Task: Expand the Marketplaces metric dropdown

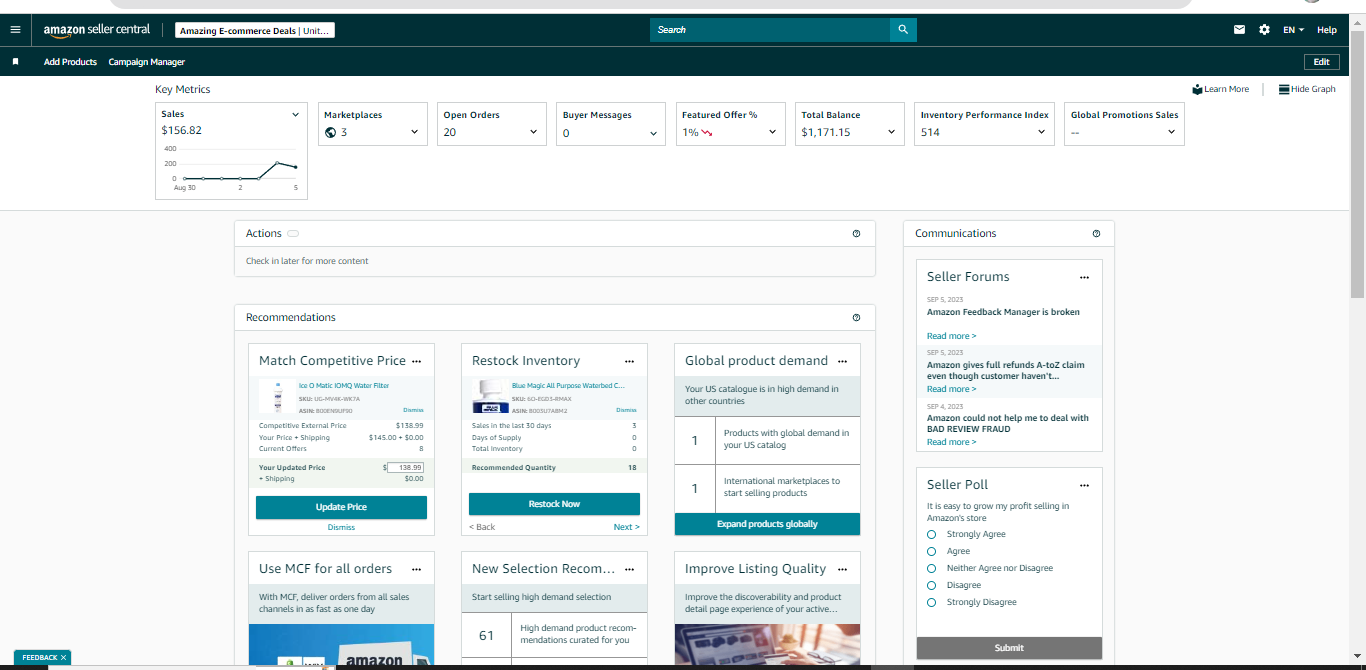Action: point(414,132)
